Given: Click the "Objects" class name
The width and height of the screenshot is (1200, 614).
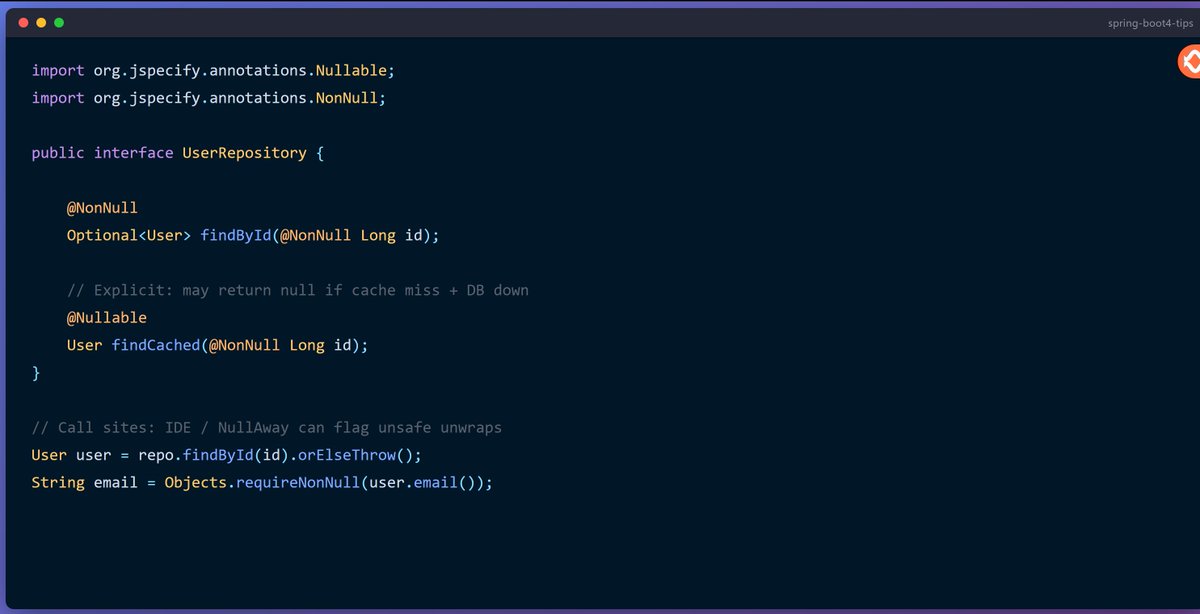Looking at the screenshot, I should [x=196, y=482].
